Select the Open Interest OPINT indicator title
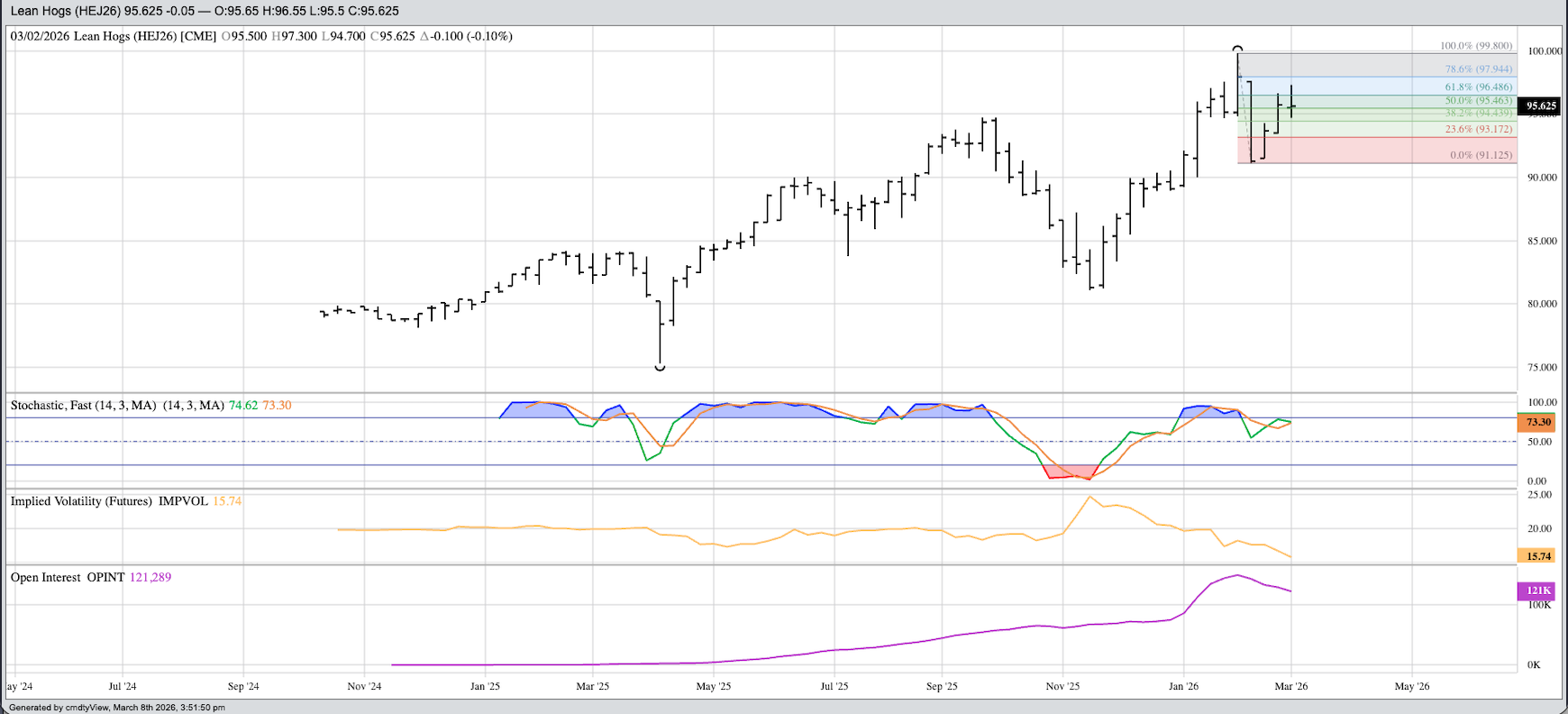 point(68,578)
